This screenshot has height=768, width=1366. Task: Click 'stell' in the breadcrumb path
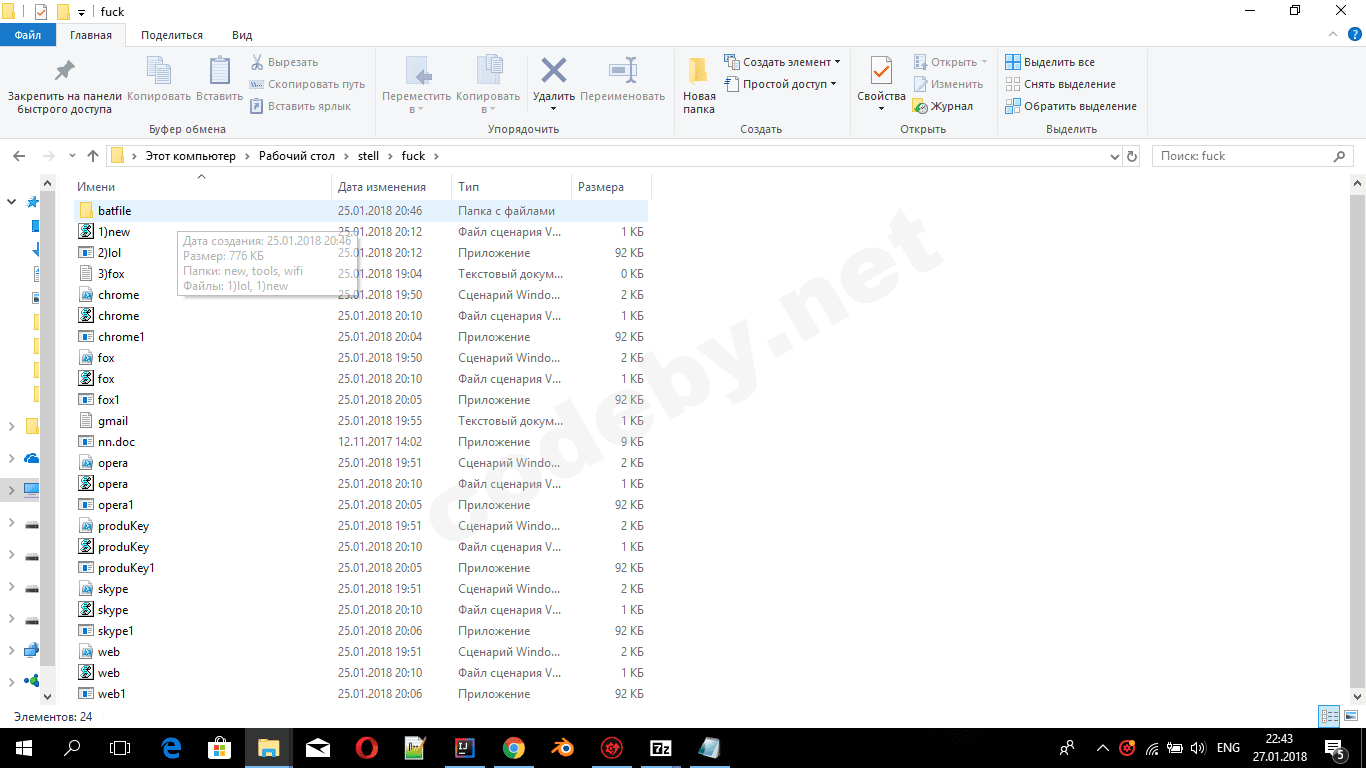coord(368,156)
